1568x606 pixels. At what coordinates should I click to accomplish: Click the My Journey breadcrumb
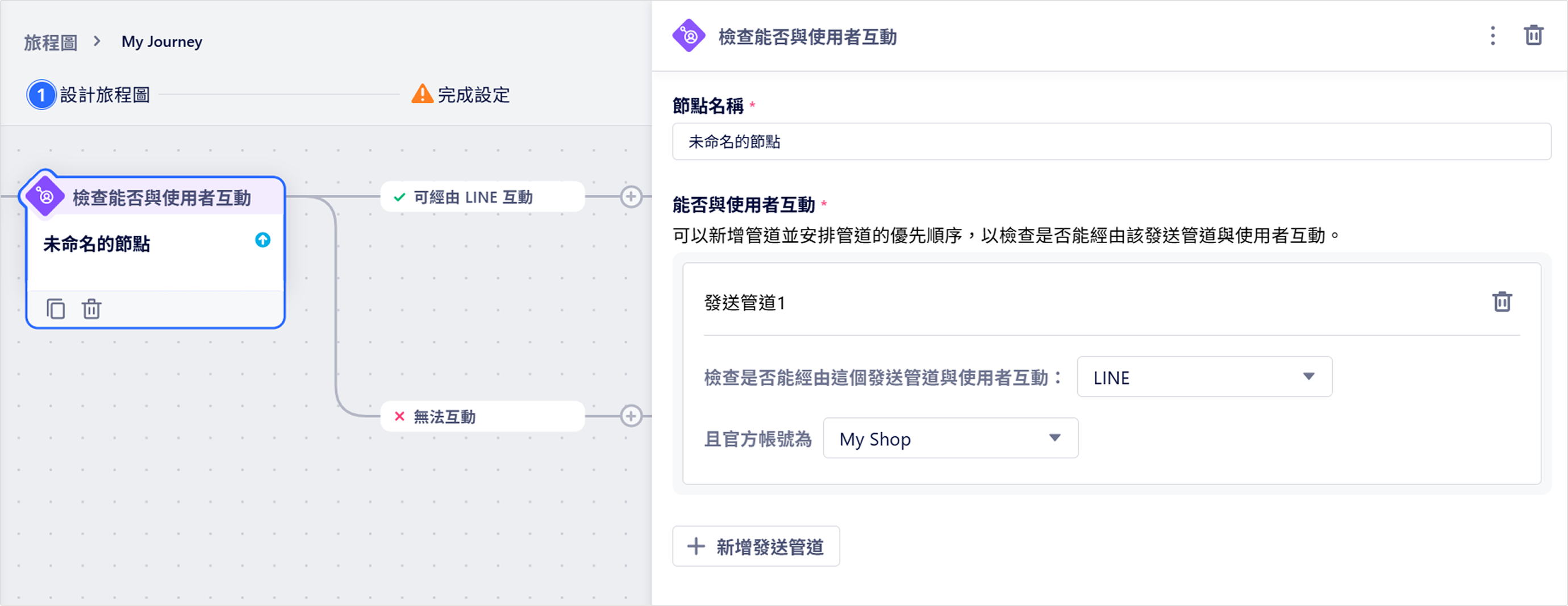161,41
